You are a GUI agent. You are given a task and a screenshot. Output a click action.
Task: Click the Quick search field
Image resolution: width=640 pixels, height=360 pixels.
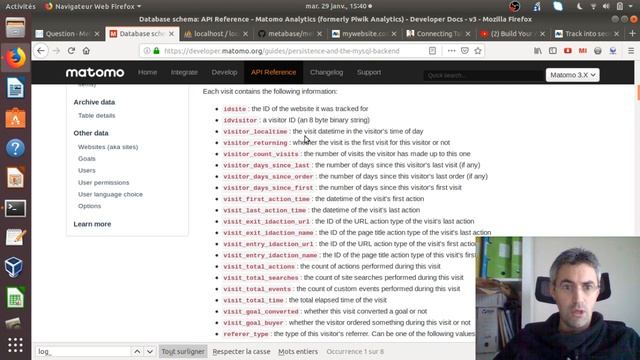(x=484, y=76)
